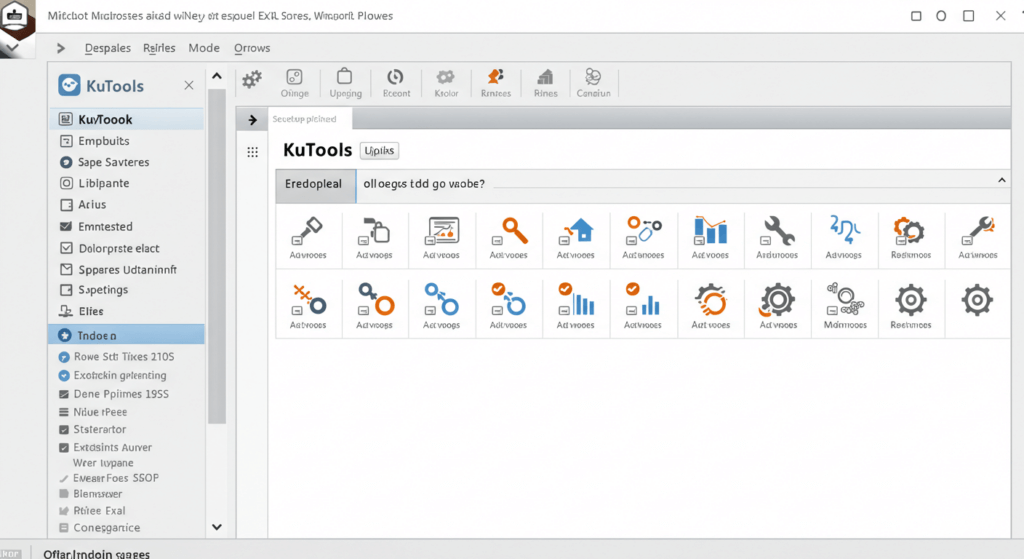The width and height of the screenshot is (1024, 559).
Task: Select the highlighted Tndoen sidebar item
Action: [127, 335]
